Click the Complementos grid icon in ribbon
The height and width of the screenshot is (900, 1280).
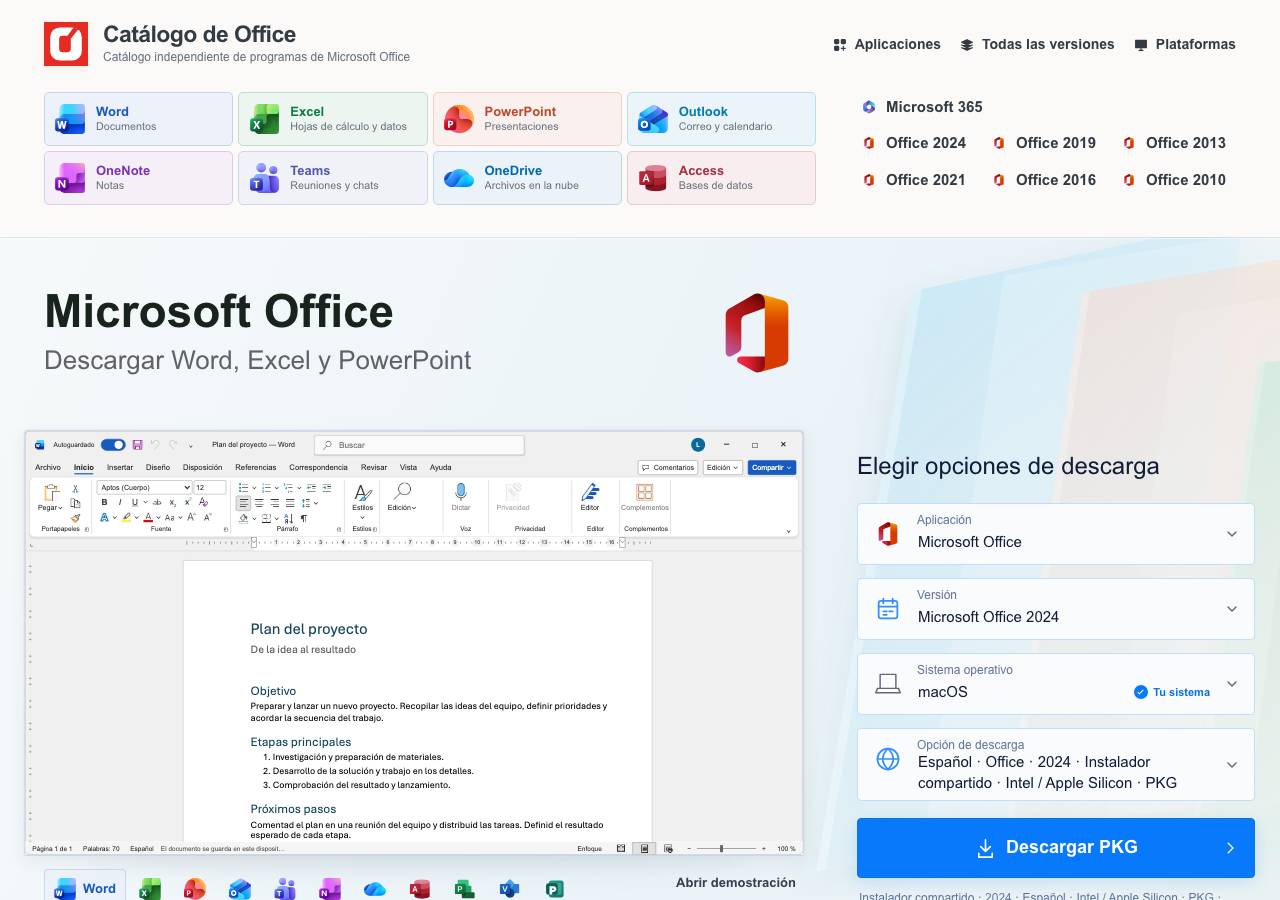tap(645, 492)
